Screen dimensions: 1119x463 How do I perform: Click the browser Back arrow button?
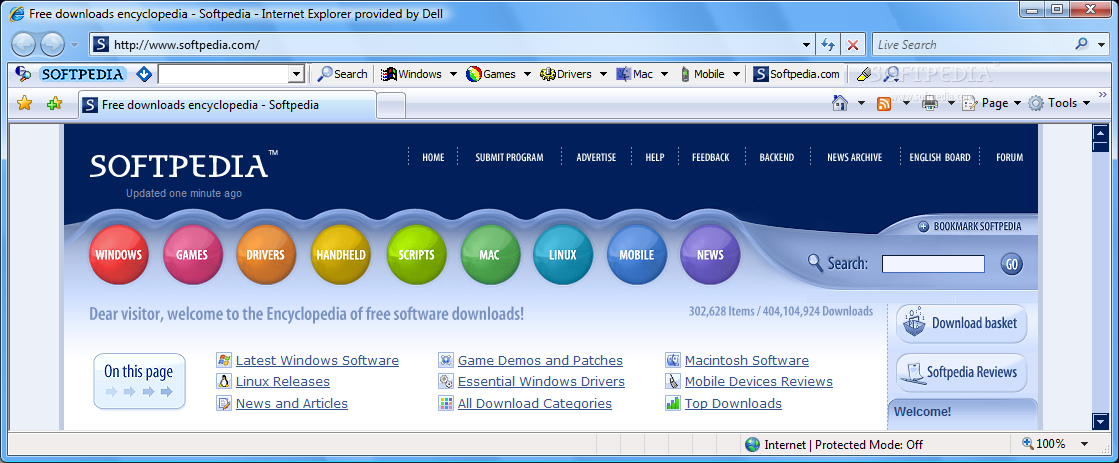point(24,45)
